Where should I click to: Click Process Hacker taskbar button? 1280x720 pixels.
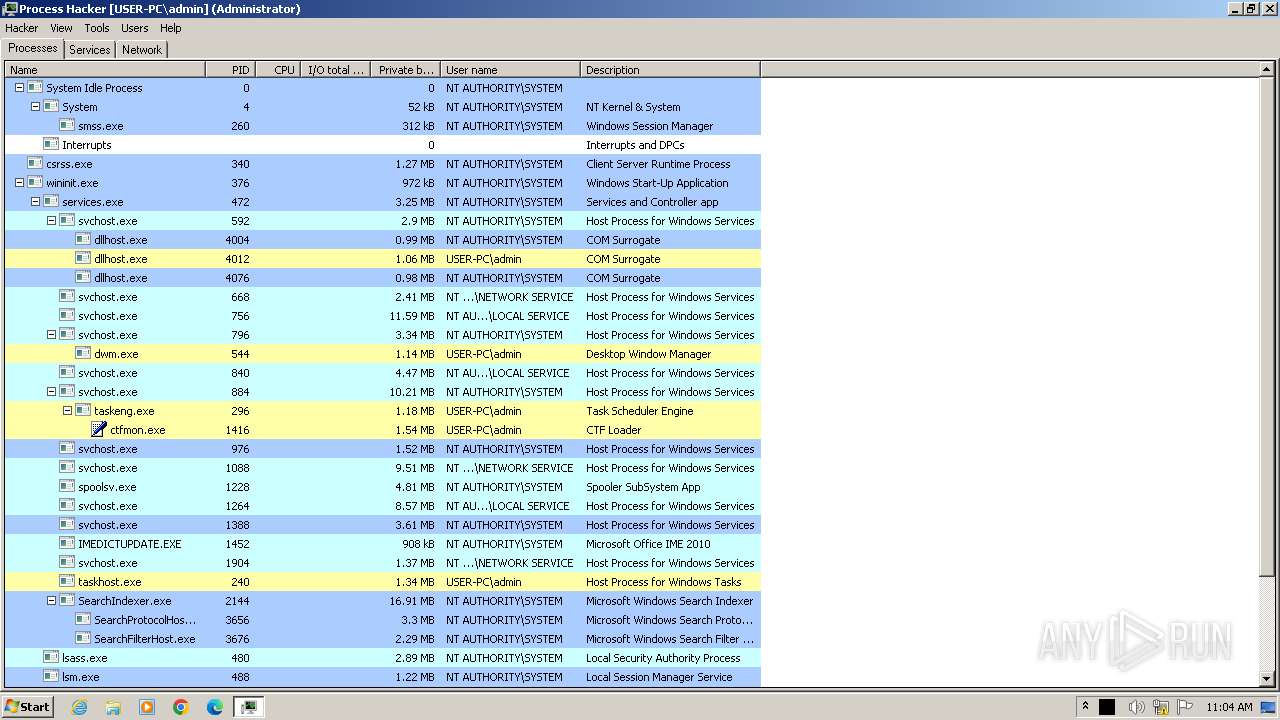(248, 707)
